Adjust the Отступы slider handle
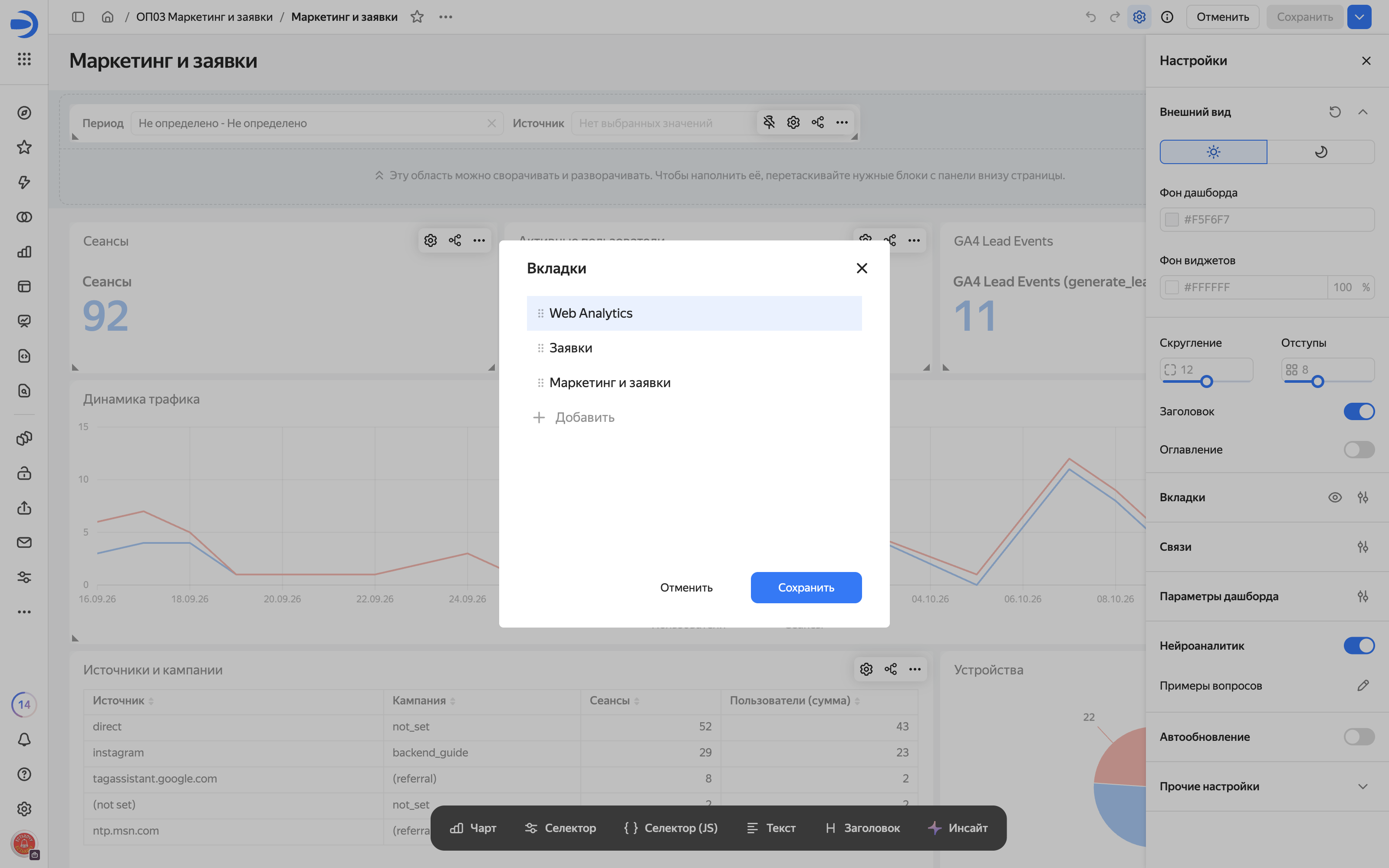1389x868 pixels. [x=1318, y=382]
